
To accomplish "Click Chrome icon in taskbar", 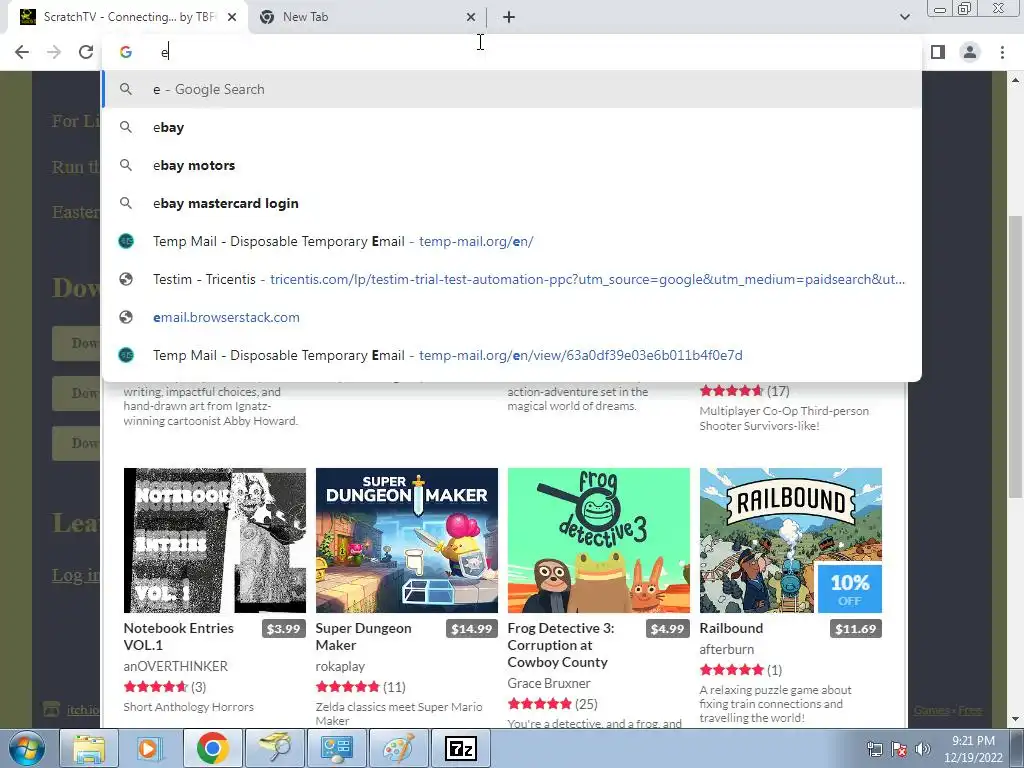I will [212, 748].
